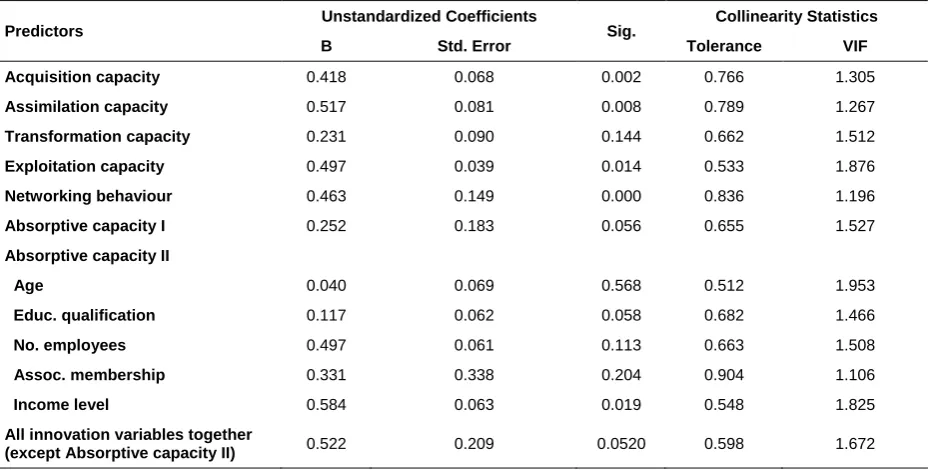Click the Absorptive capacity II heading

point(87,255)
